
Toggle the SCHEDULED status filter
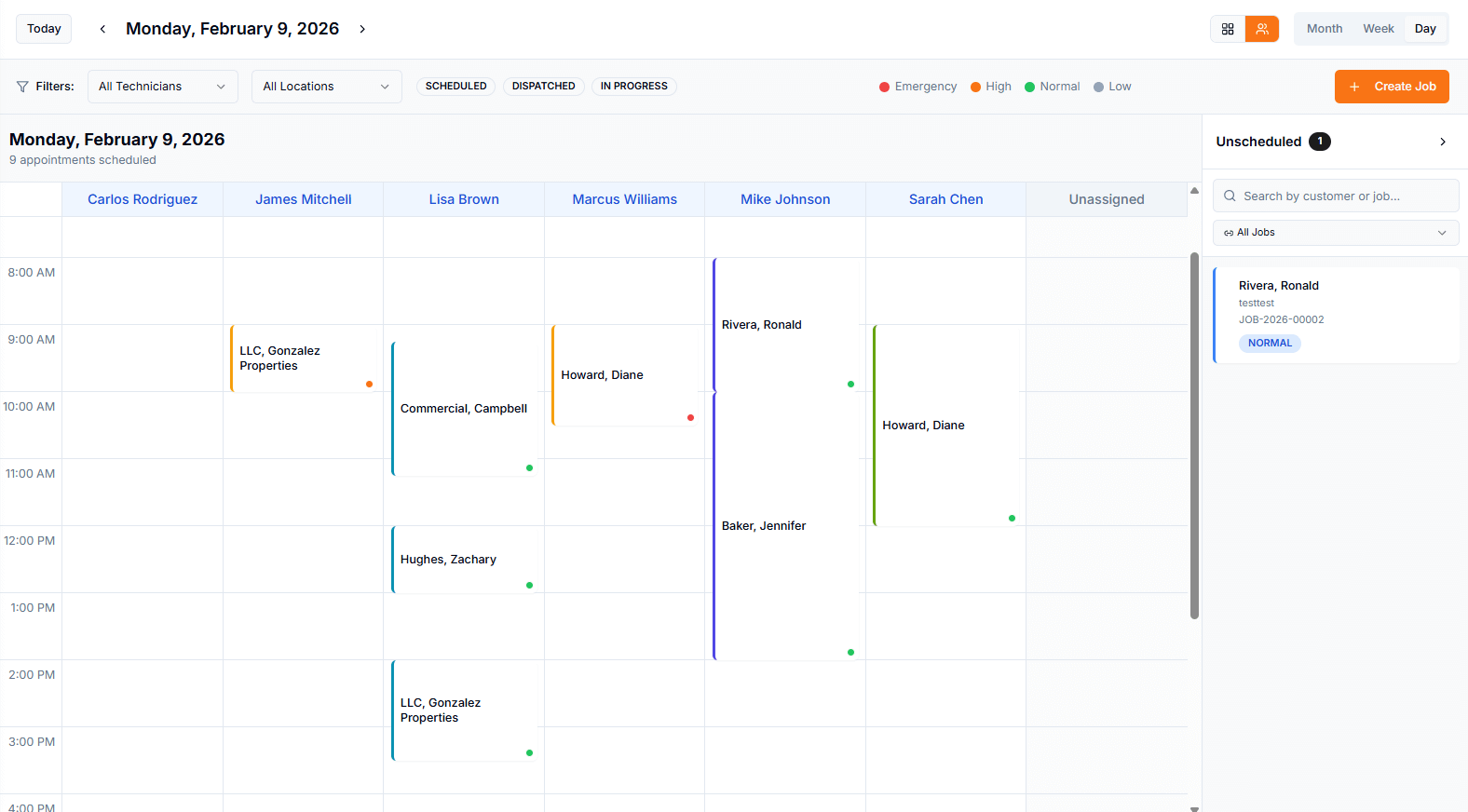point(455,87)
